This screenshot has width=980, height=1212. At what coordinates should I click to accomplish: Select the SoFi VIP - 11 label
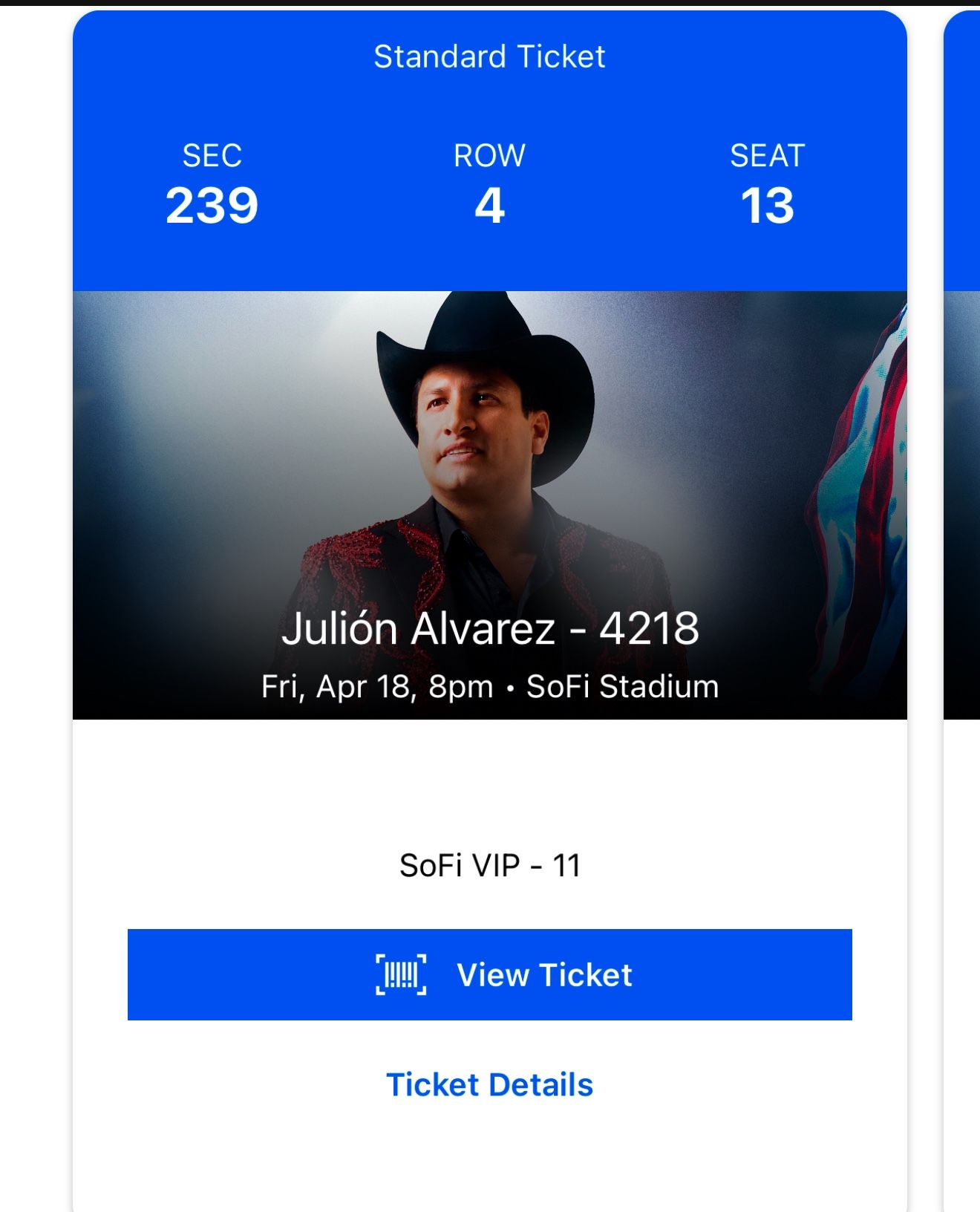pos(490,865)
